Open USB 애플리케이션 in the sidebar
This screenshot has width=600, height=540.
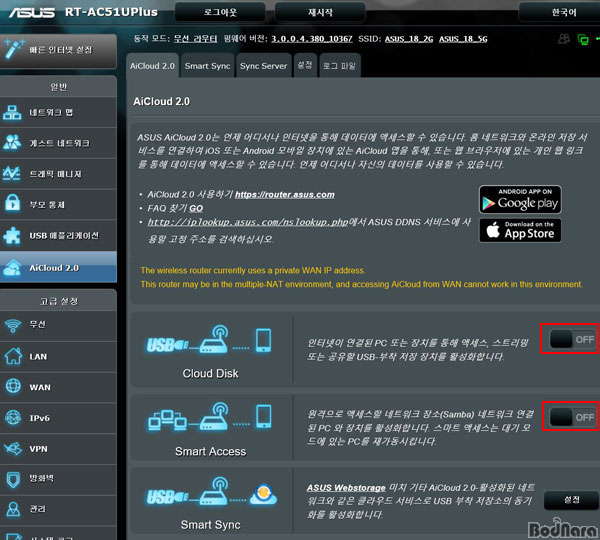58,235
